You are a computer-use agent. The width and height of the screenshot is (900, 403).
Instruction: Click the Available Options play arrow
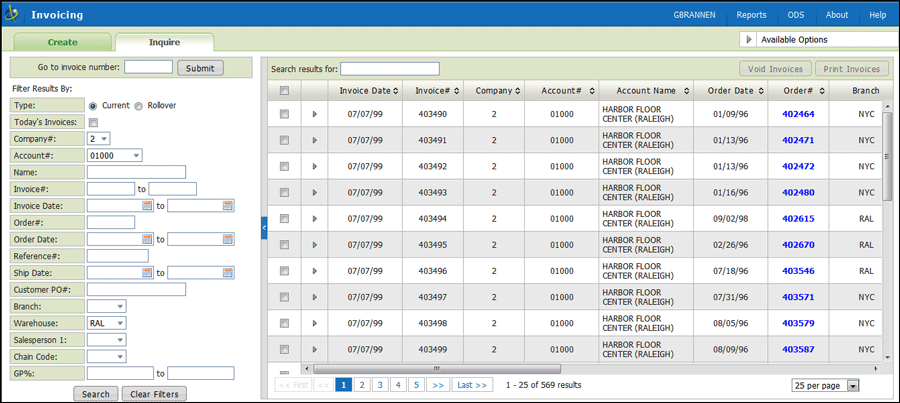(749, 40)
